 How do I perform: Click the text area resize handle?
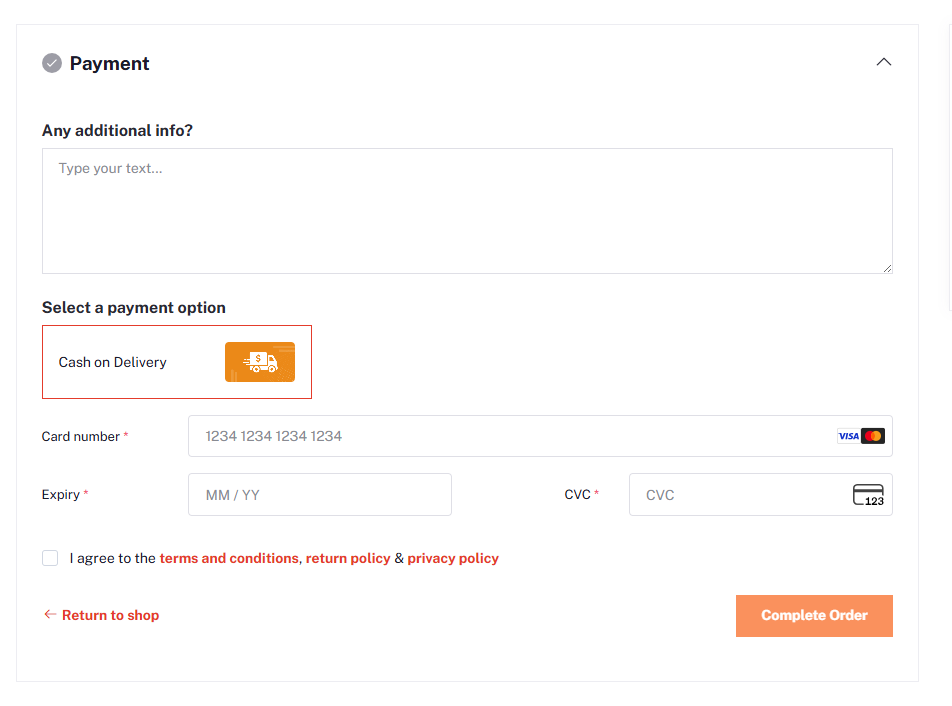(x=887, y=268)
